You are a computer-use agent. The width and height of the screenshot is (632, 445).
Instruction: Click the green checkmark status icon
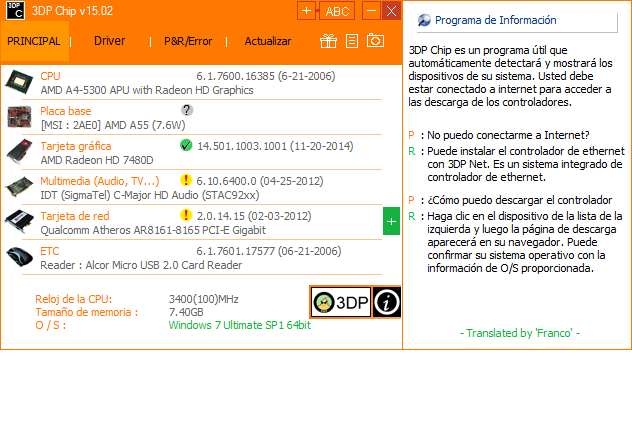tap(186, 145)
